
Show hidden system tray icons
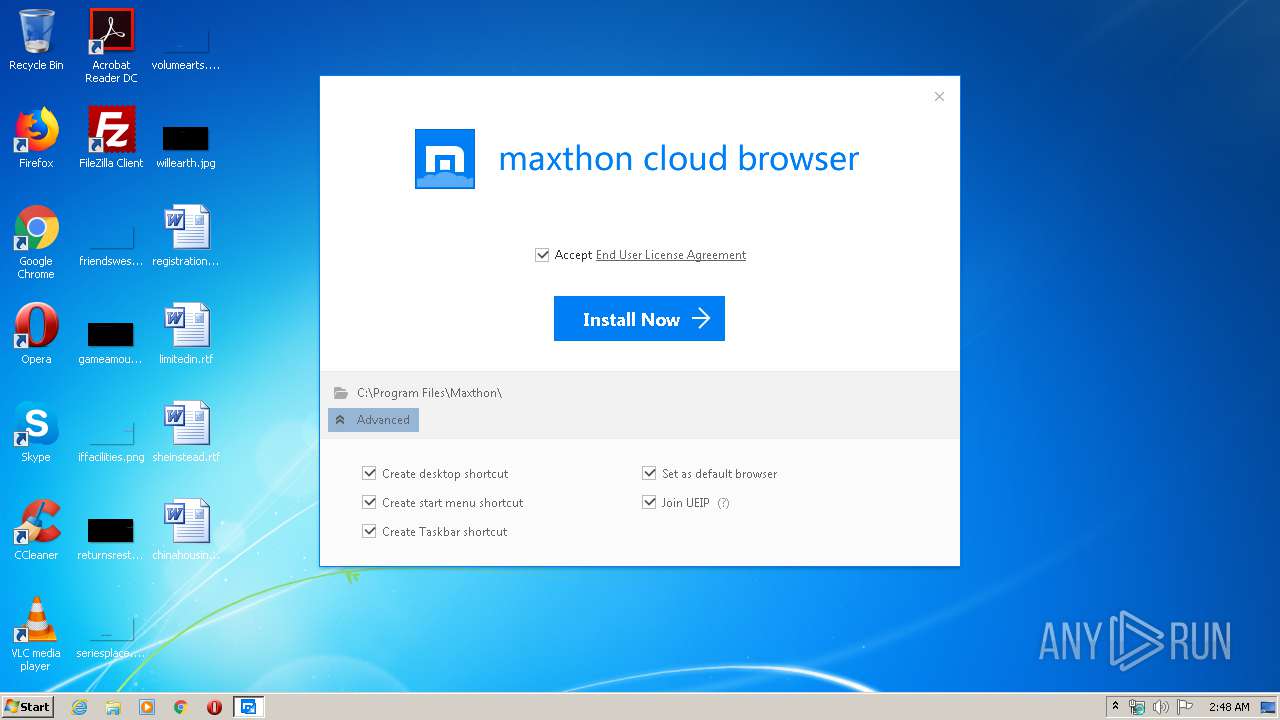tap(1116, 707)
